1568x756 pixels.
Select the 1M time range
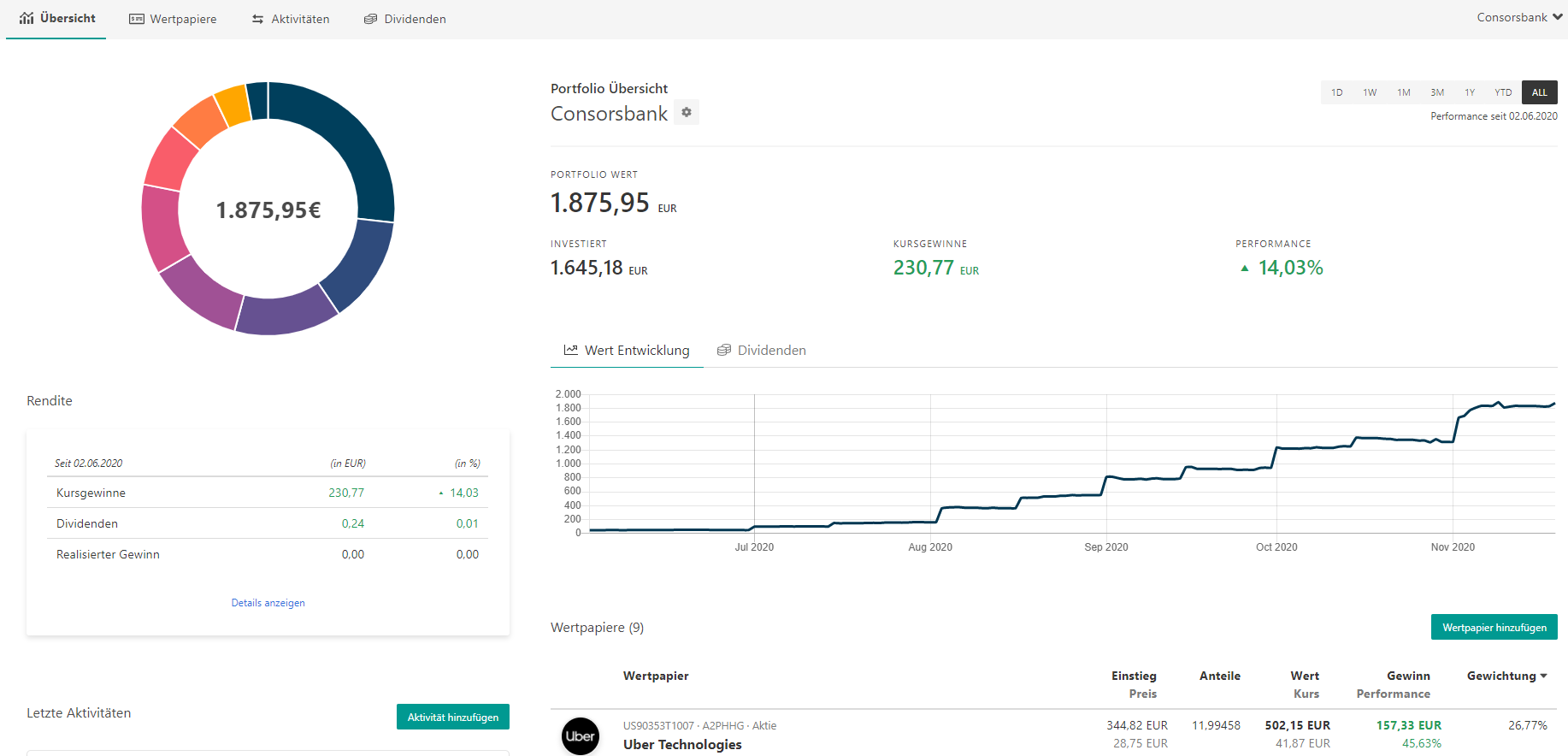coord(1404,92)
